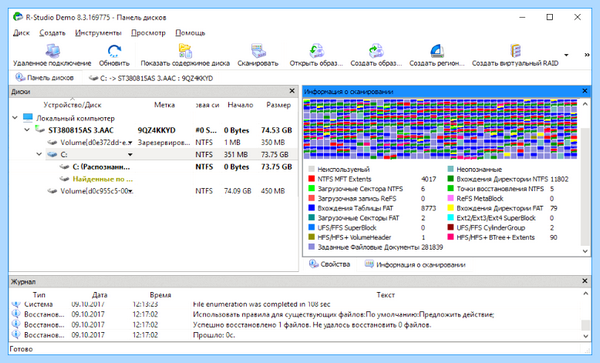The height and width of the screenshot is (363, 600).
Task: Click the scan map colored block area
Action: point(440,129)
